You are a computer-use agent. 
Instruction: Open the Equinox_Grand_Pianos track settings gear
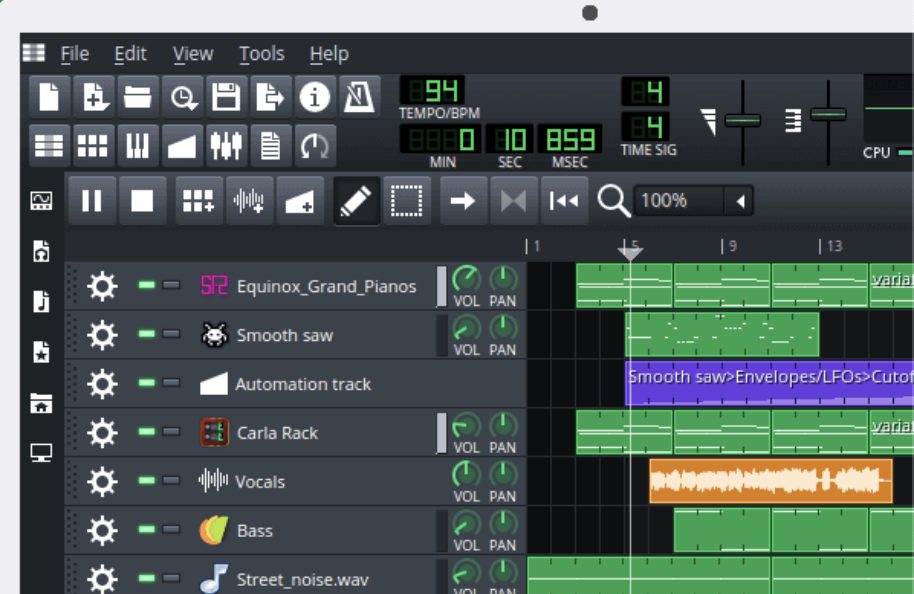102,286
